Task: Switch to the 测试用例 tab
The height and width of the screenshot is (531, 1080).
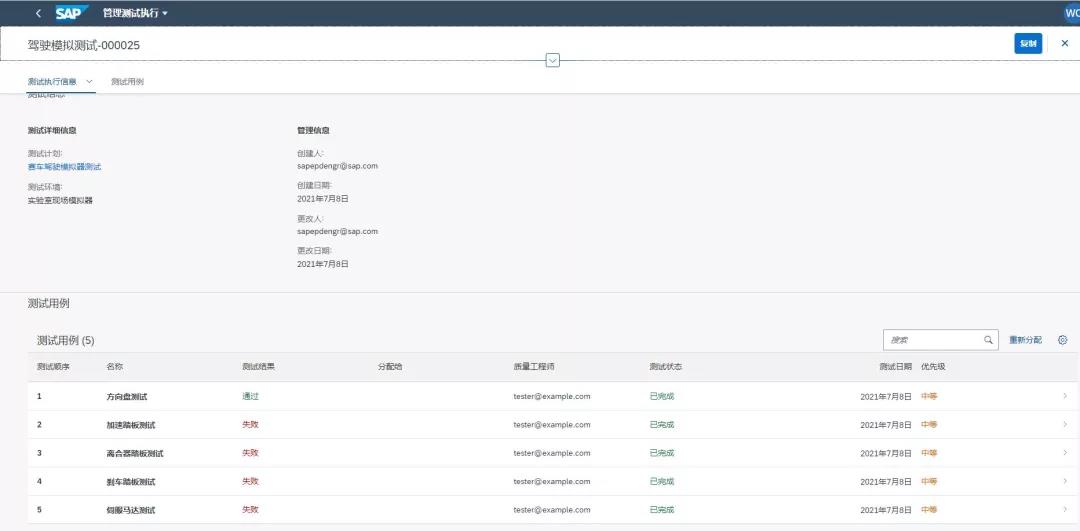Action: (127, 81)
